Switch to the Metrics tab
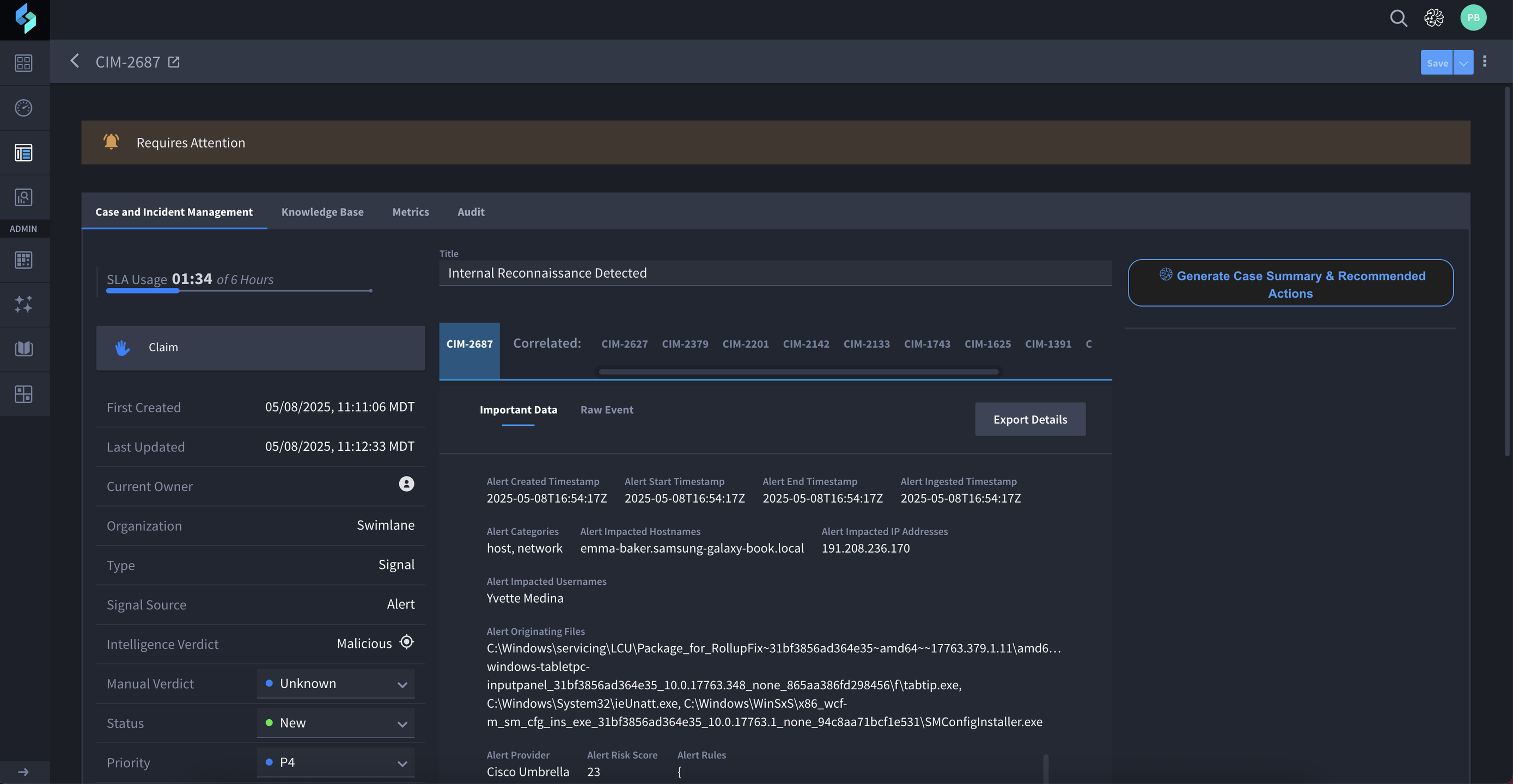The image size is (1513, 784). point(411,211)
